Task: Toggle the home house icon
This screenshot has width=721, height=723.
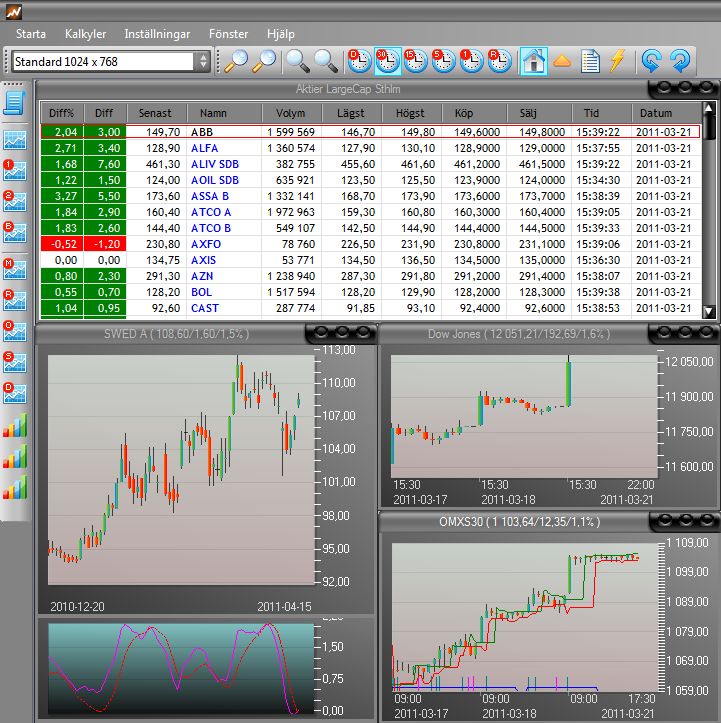Action: click(x=534, y=61)
